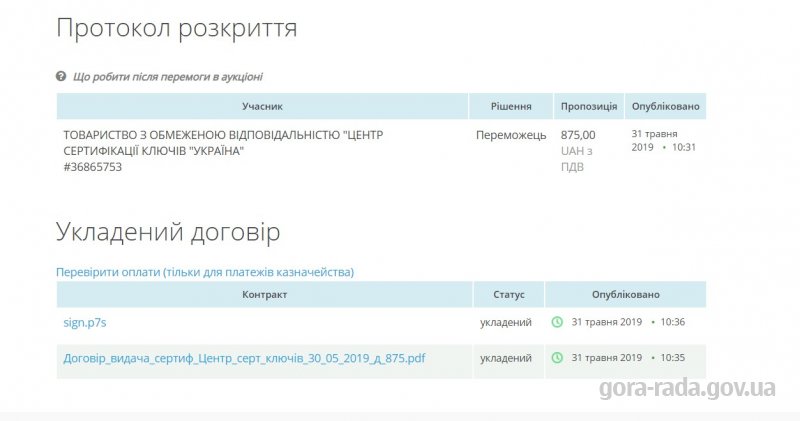This screenshot has width=800, height=421.
Task: Select the participant name 'ЦЕНТР СЕРТИФІКАЦІЇ КЛЮЧІВ'
Action: pyautogui.click(x=223, y=143)
